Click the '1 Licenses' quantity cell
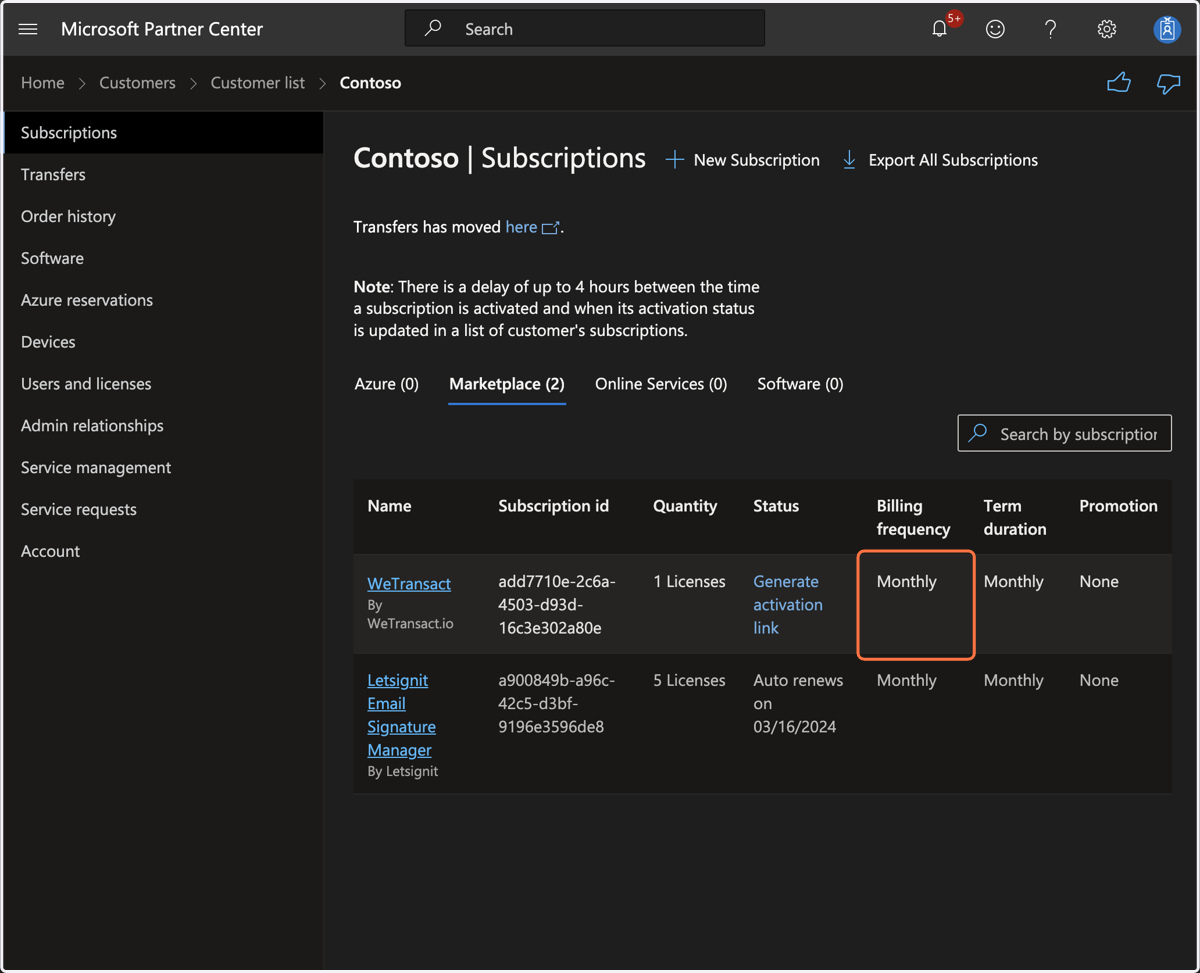This screenshot has height=973, width=1200. [689, 581]
